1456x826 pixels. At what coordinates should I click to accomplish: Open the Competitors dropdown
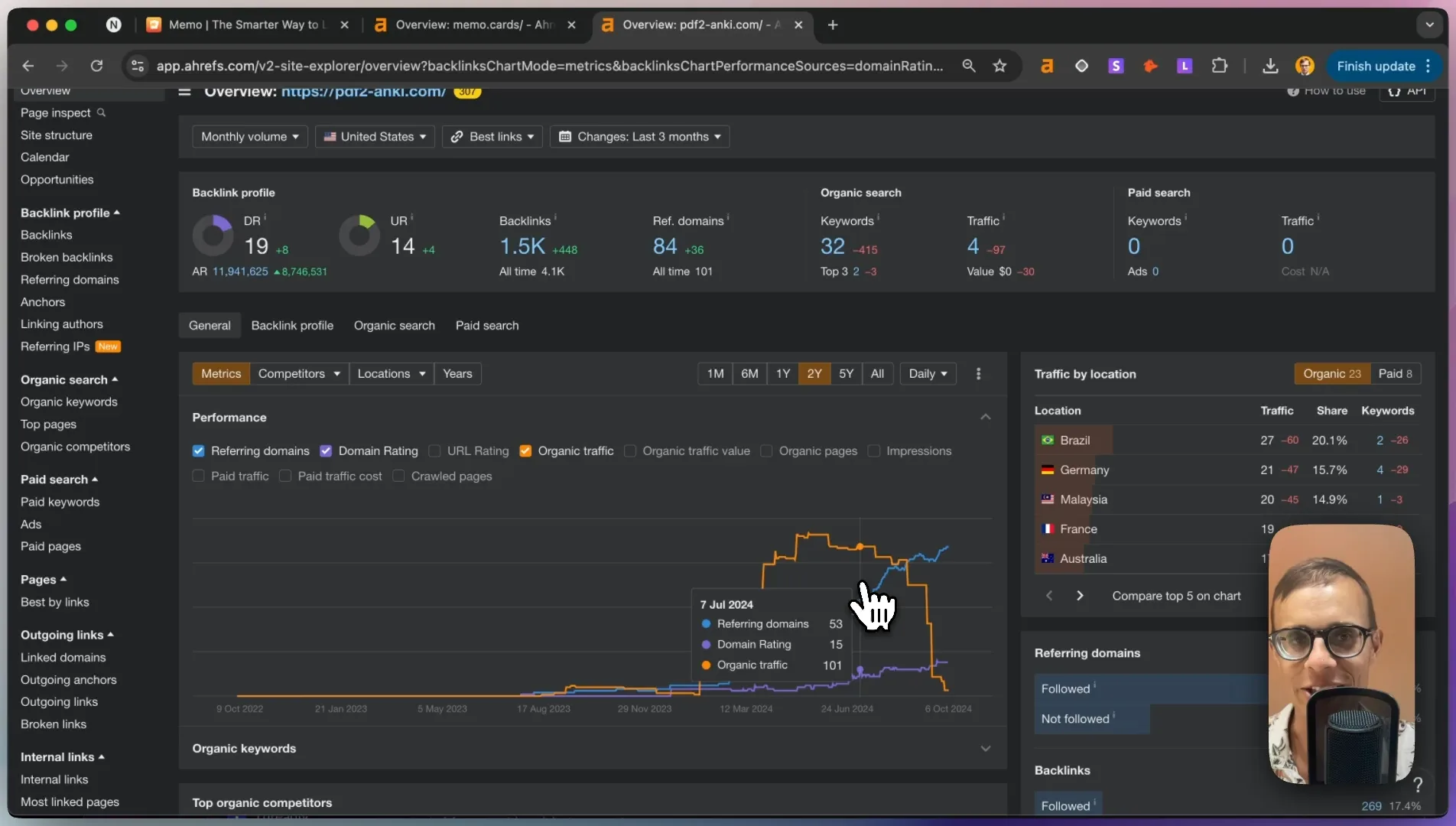299,373
